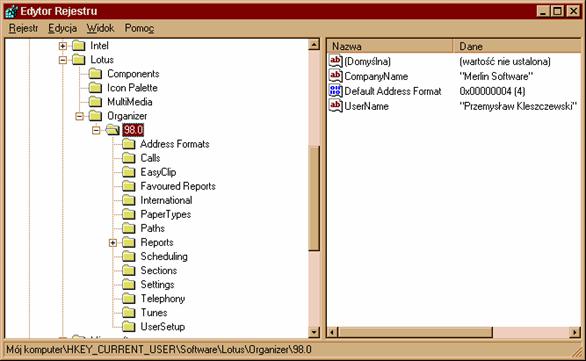This screenshot has width=586, height=361.
Task: Select the Intel key label
Action: click(99, 46)
